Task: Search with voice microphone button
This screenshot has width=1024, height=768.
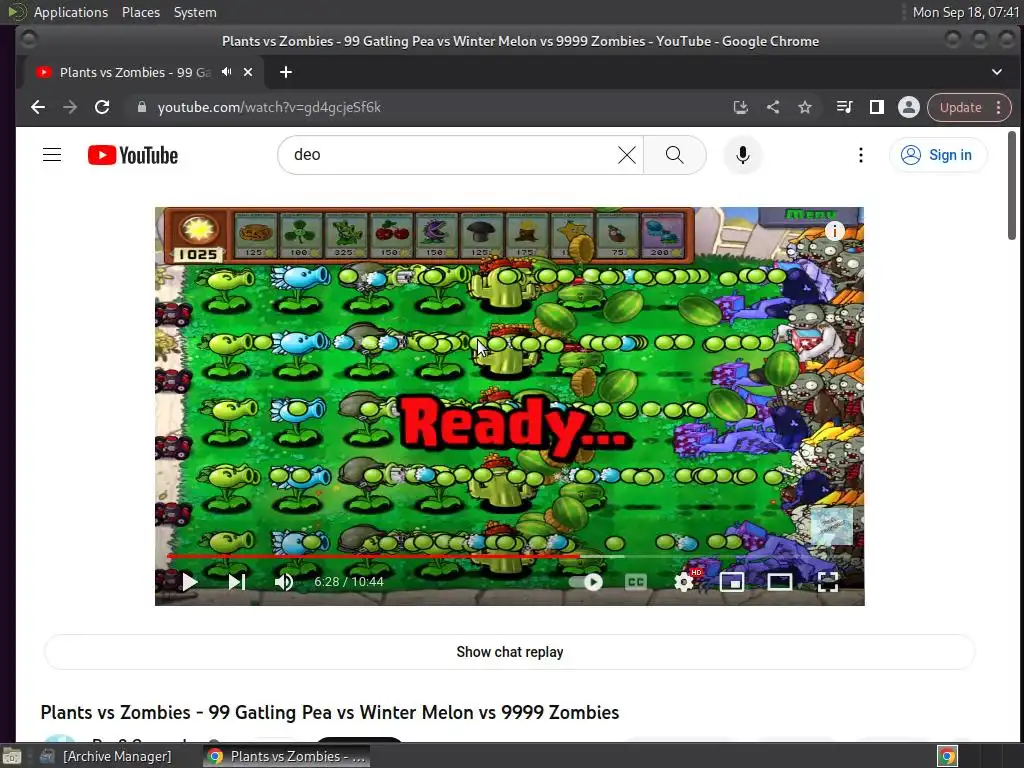Action: pyautogui.click(x=743, y=155)
